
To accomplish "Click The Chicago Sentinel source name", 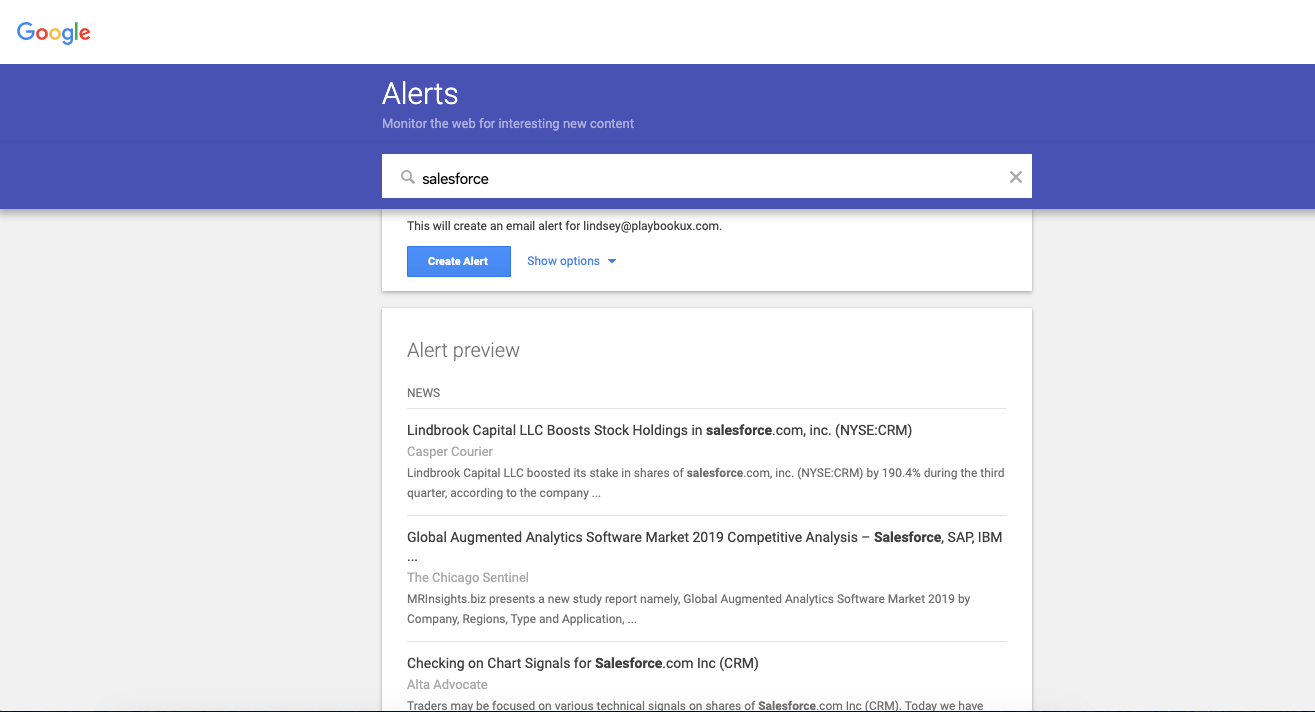I will [x=468, y=578].
